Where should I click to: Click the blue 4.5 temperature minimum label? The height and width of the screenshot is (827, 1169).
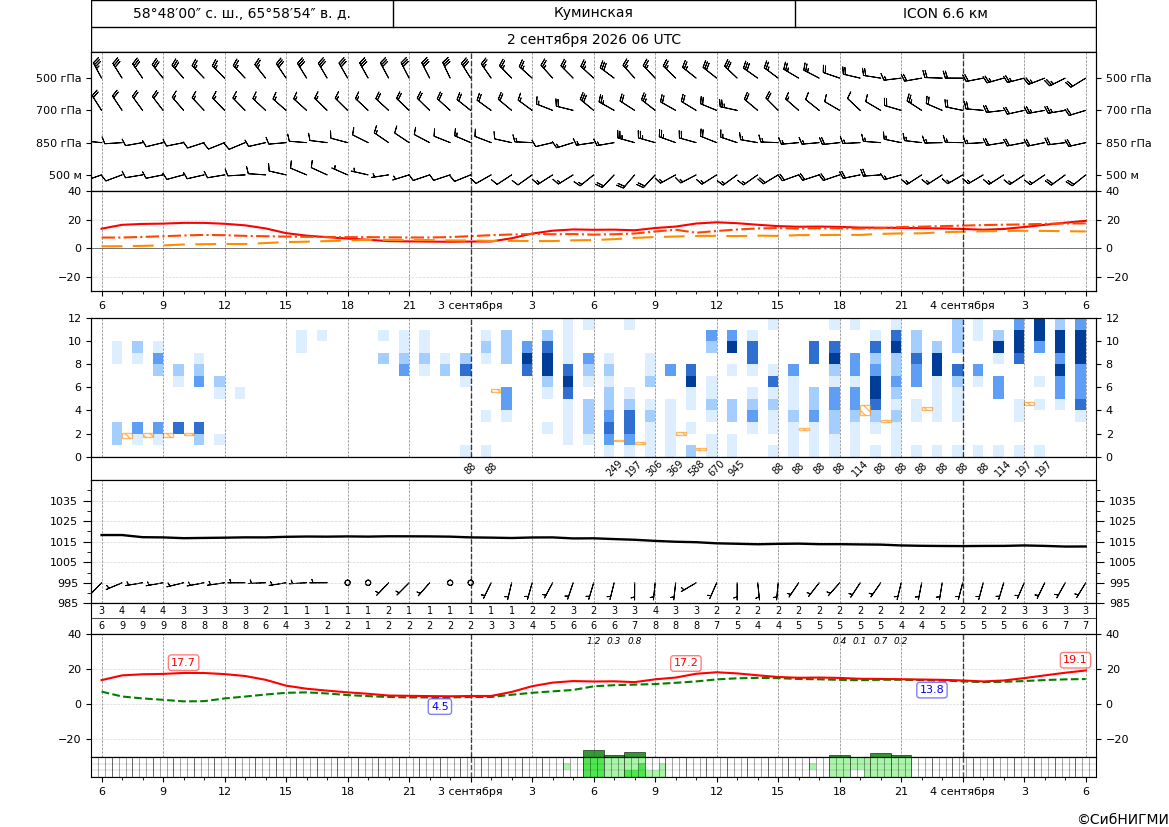point(440,706)
